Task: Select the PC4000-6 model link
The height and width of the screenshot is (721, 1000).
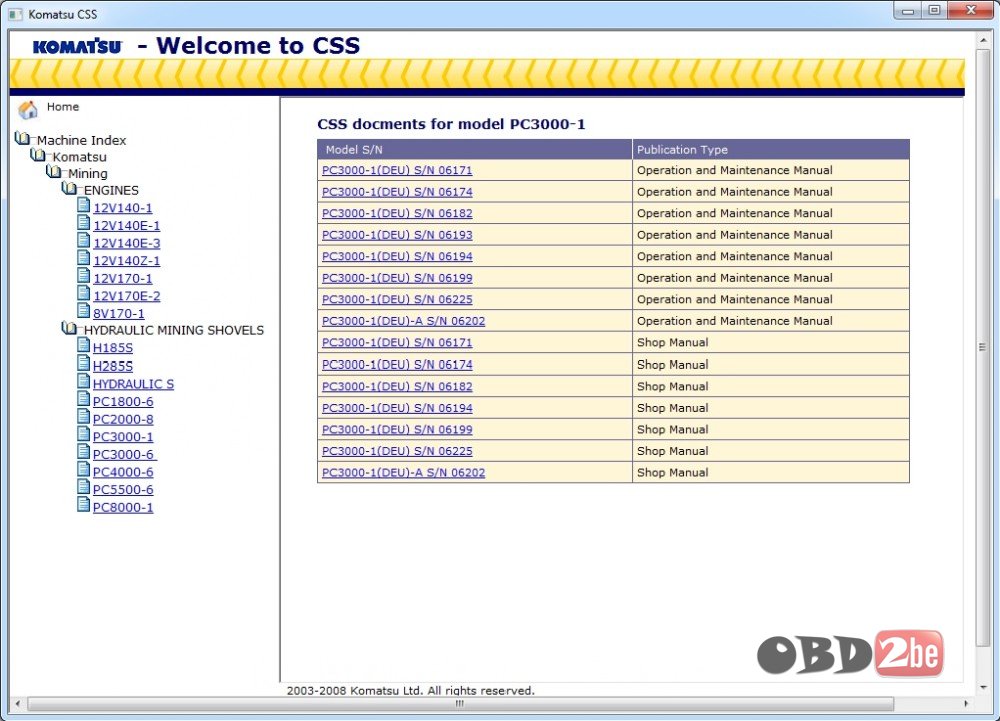Action: 123,472
